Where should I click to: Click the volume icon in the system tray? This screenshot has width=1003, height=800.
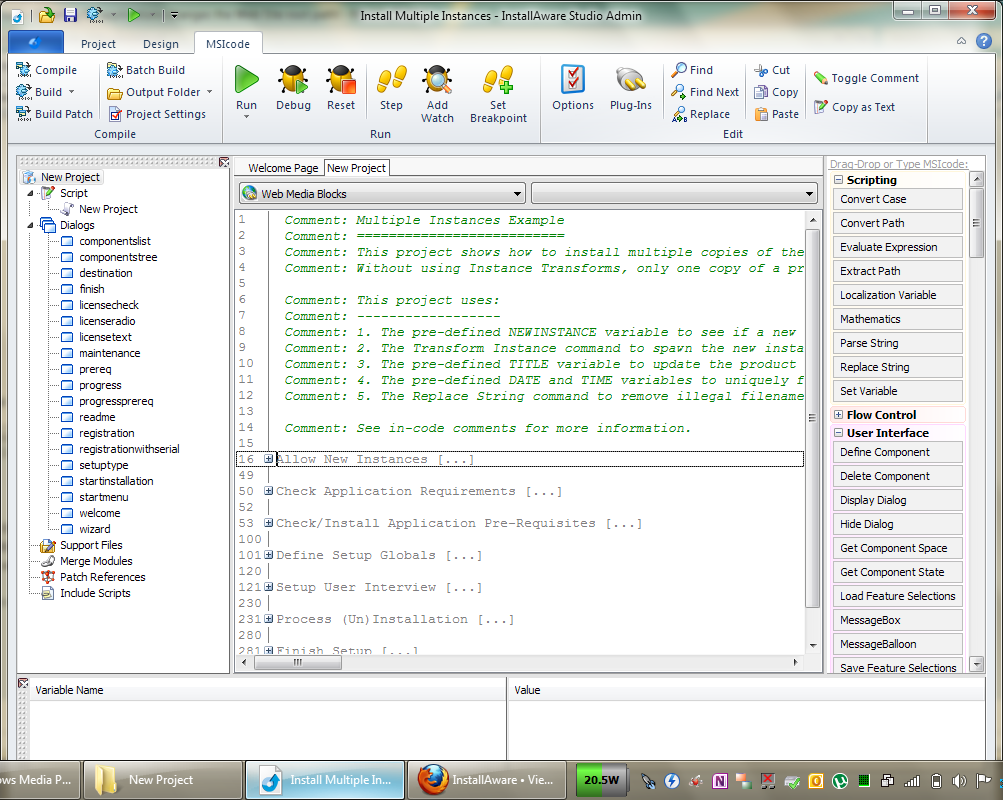point(958,780)
